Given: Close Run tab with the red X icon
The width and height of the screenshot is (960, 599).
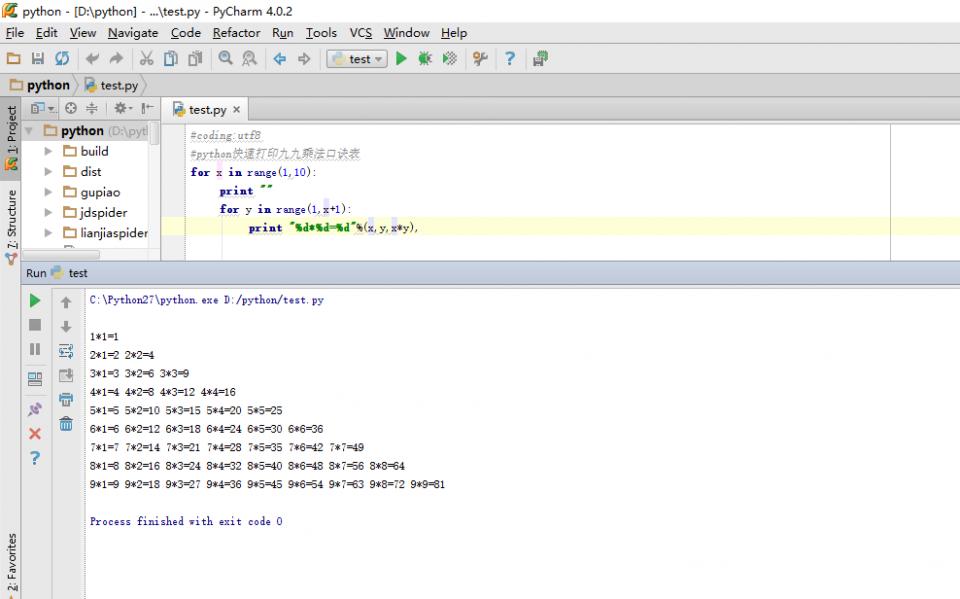Looking at the screenshot, I should tap(35, 434).
